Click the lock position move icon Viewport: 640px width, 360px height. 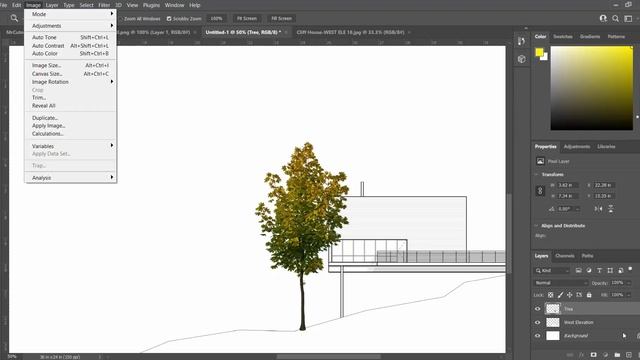point(569,295)
